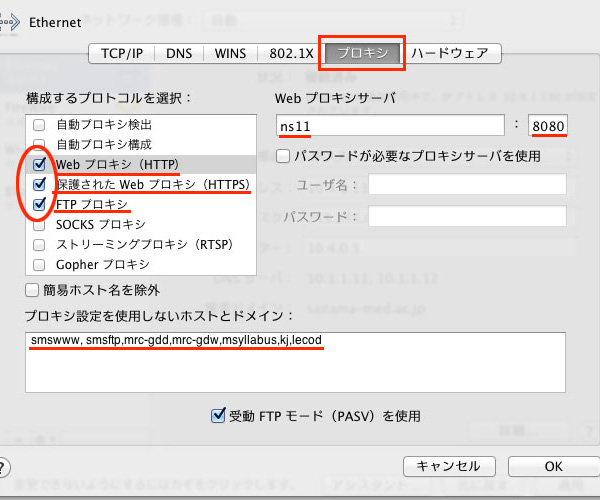Image resolution: width=600 pixels, height=500 pixels.
Task: Toggle 受動 FTP モード (PASV) checkbox
Action: (x=218, y=415)
